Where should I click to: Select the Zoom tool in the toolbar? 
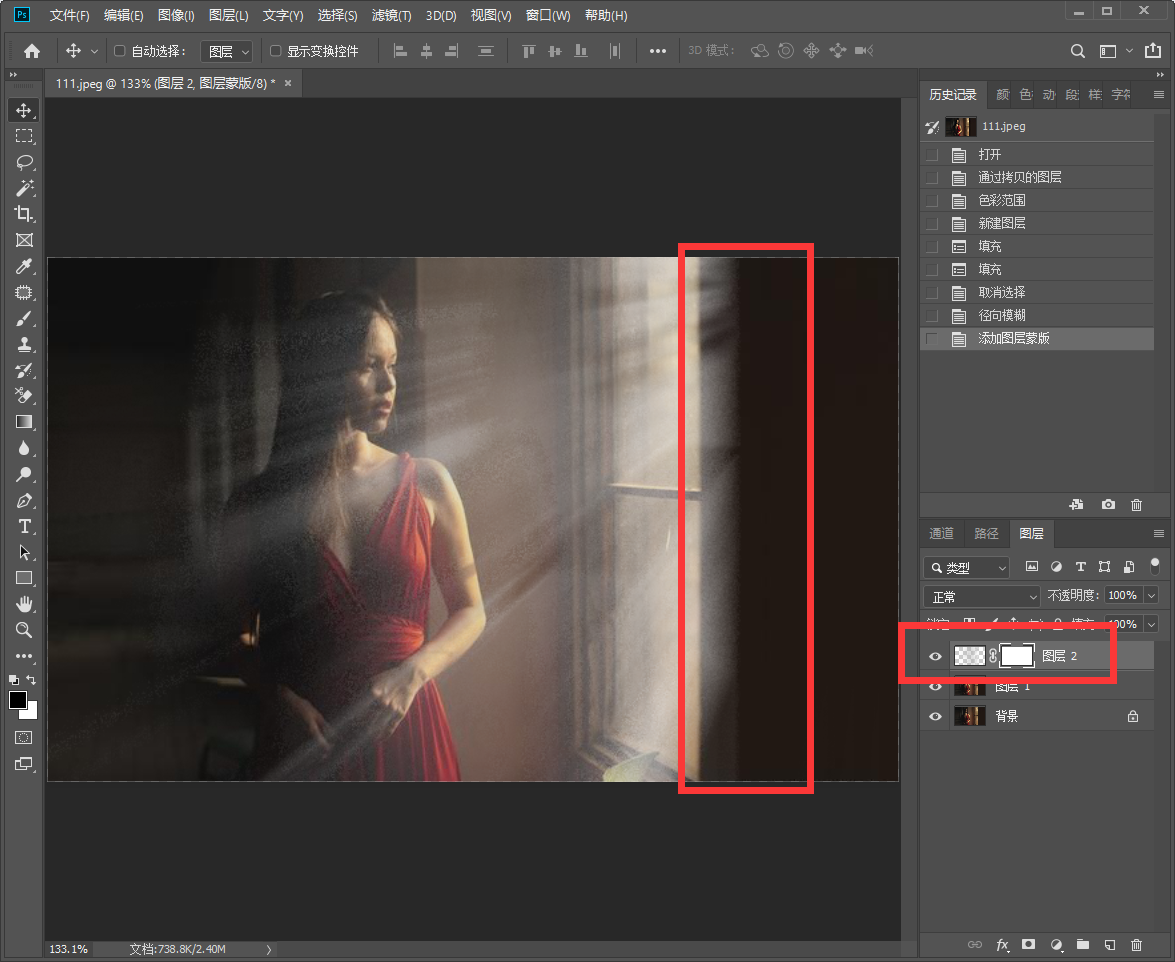[x=24, y=630]
